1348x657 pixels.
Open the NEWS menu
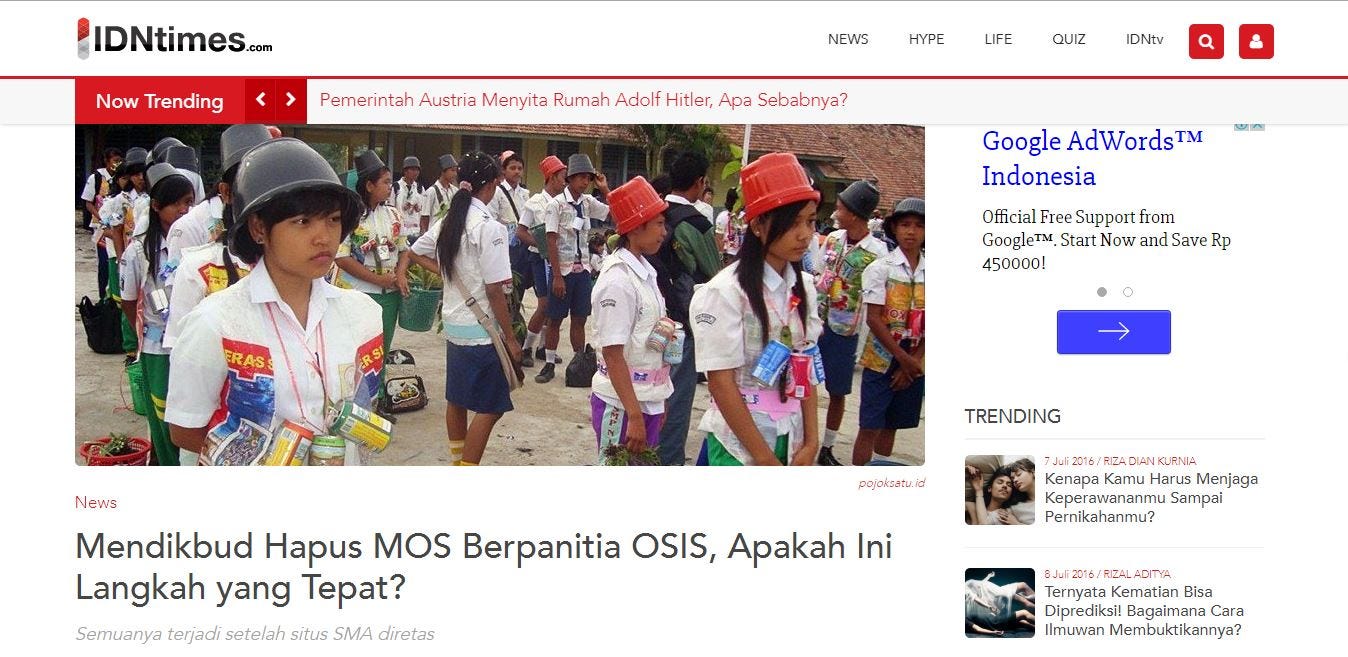pos(848,40)
